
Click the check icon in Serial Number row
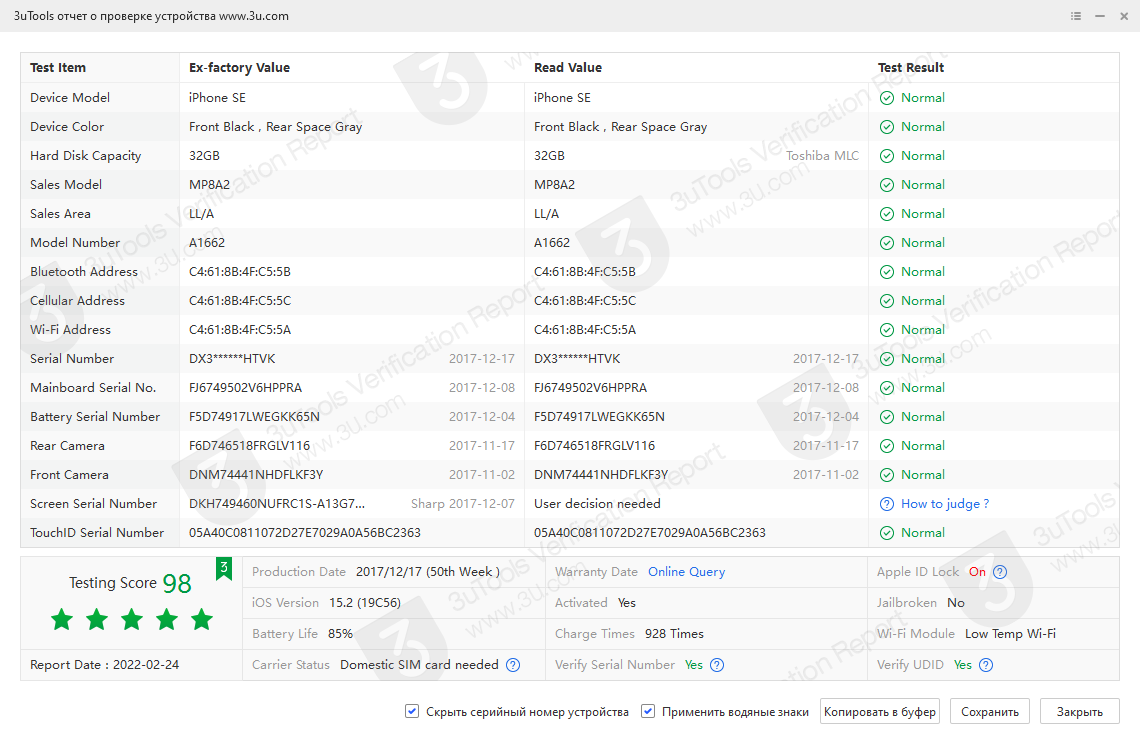coord(887,359)
